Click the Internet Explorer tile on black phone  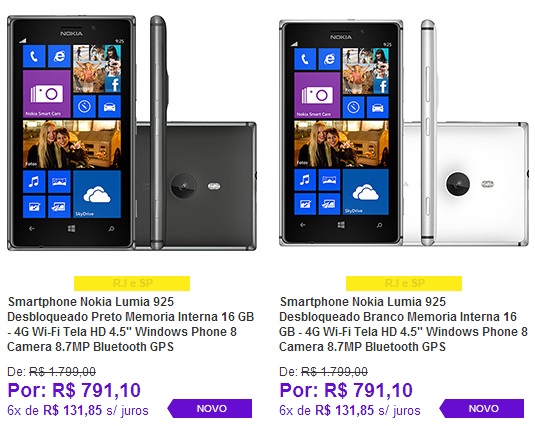pos(59,56)
